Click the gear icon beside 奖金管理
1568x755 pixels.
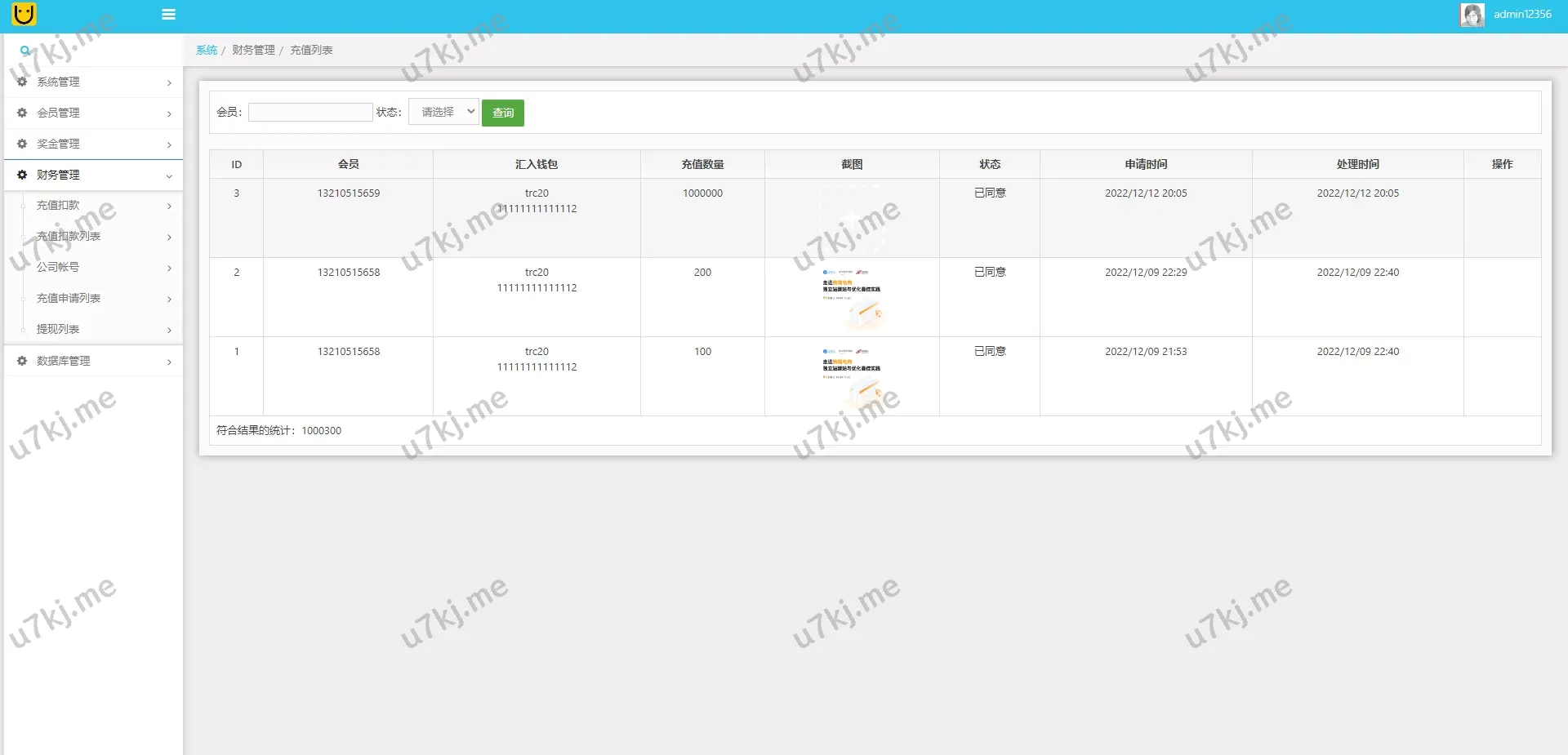click(22, 144)
